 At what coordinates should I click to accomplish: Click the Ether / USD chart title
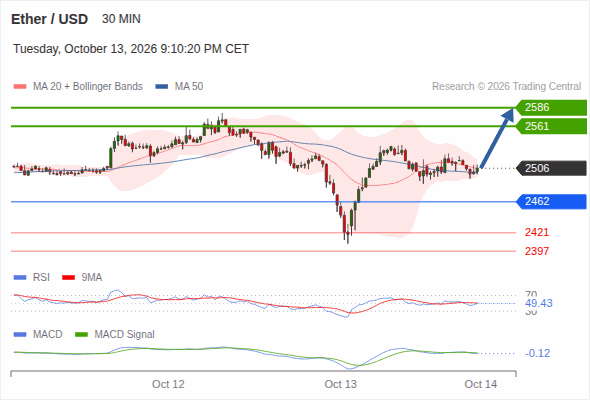coord(49,19)
